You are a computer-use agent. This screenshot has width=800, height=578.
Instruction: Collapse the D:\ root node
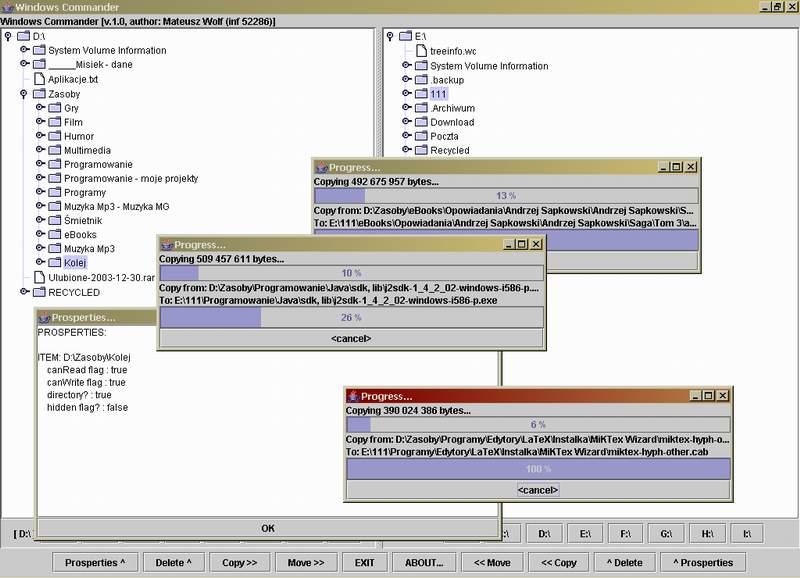click(8, 36)
